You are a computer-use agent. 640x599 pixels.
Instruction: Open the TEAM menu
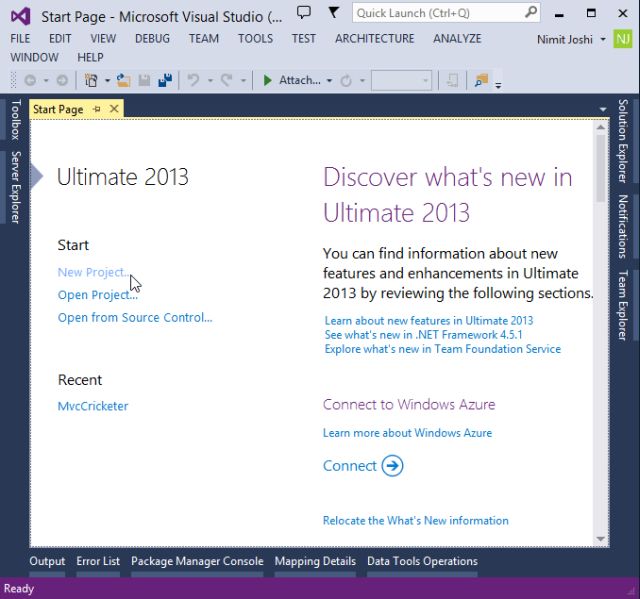coord(204,38)
